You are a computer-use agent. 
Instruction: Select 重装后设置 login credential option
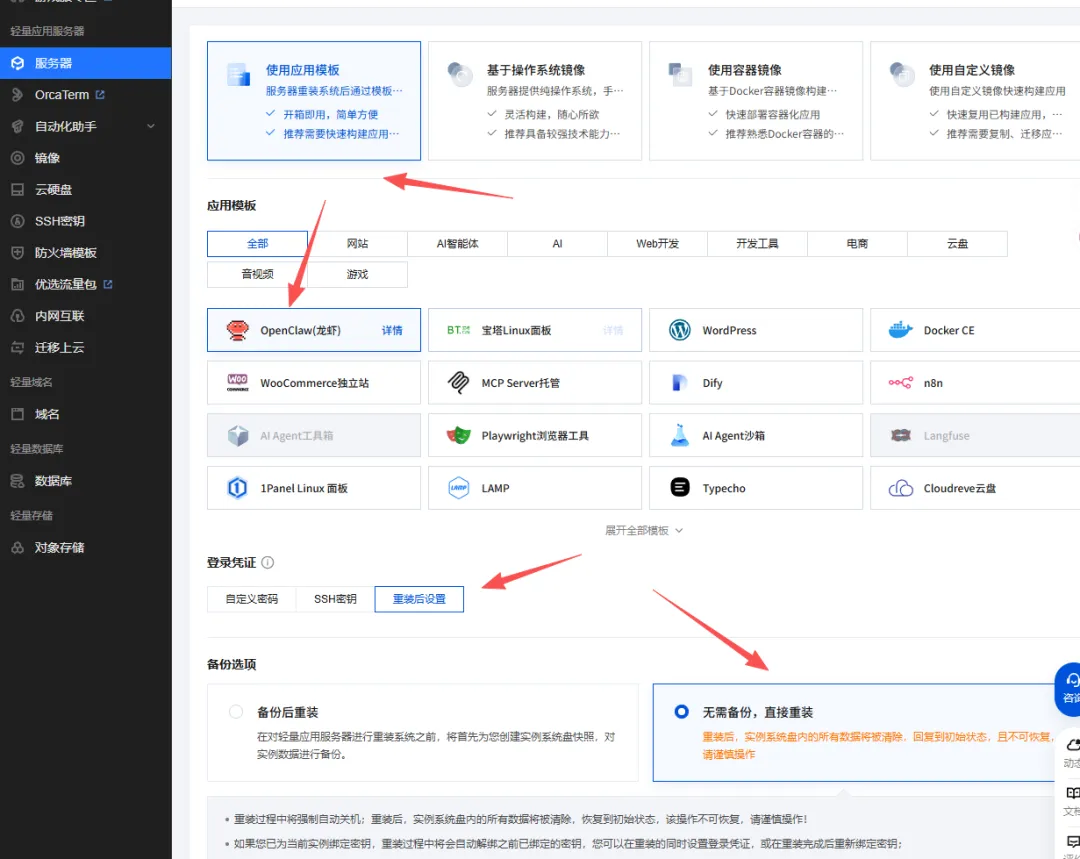click(x=419, y=599)
